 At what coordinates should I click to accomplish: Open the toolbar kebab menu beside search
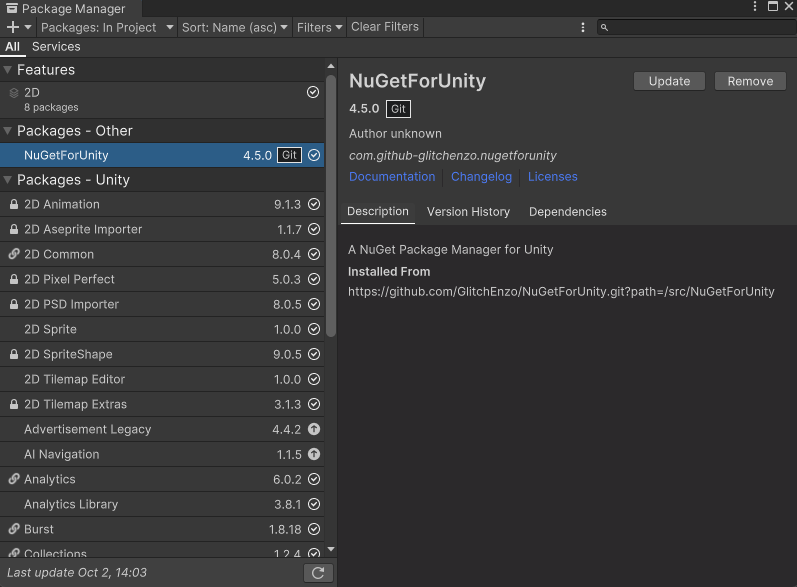[583, 27]
